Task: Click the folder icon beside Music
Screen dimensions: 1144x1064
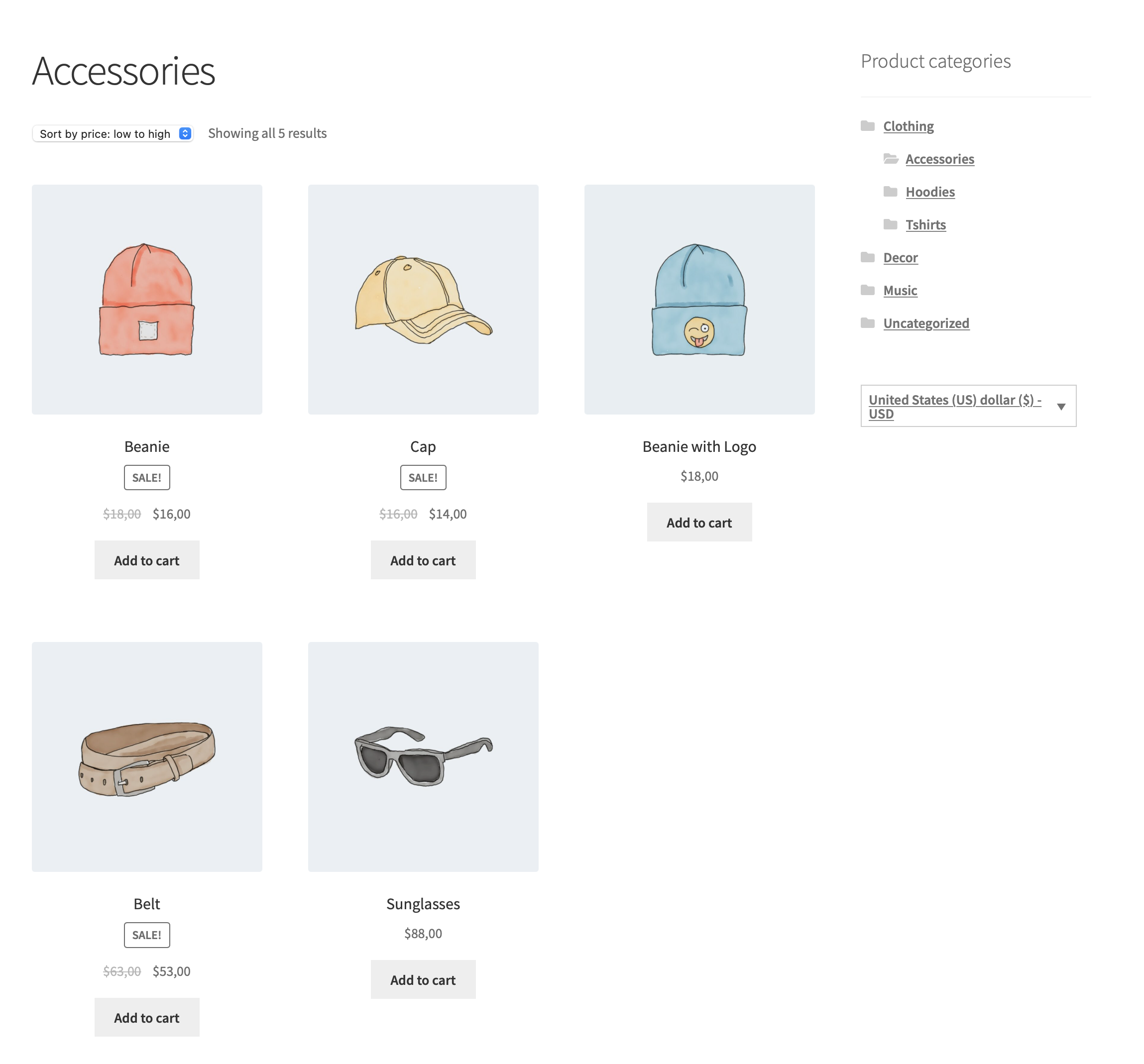Action: coord(868,290)
